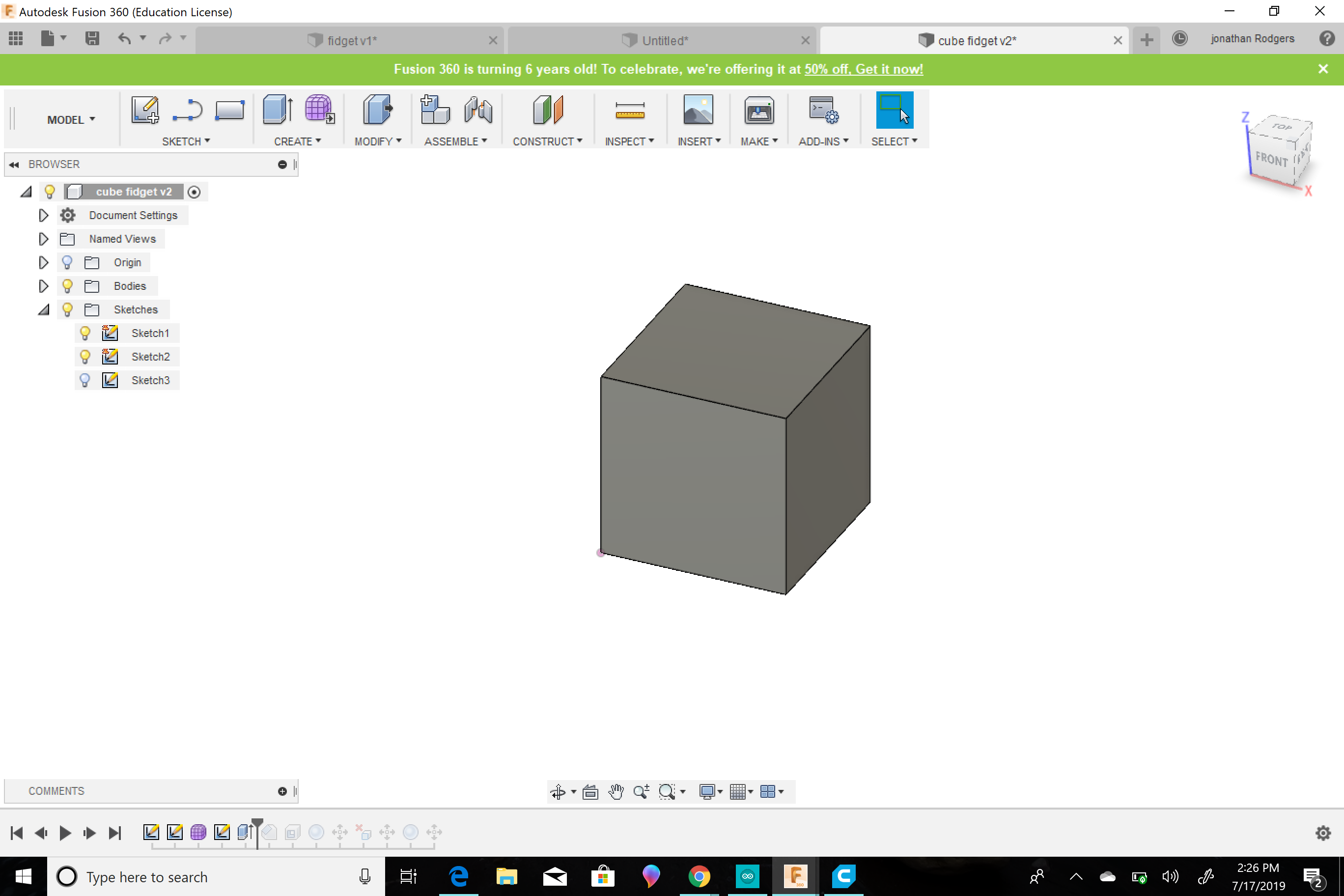Screen dimensions: 1344x896
Task: Open the jonathan Rodgers account menu
Action: pyautogui.click(x=1252, y=38)
